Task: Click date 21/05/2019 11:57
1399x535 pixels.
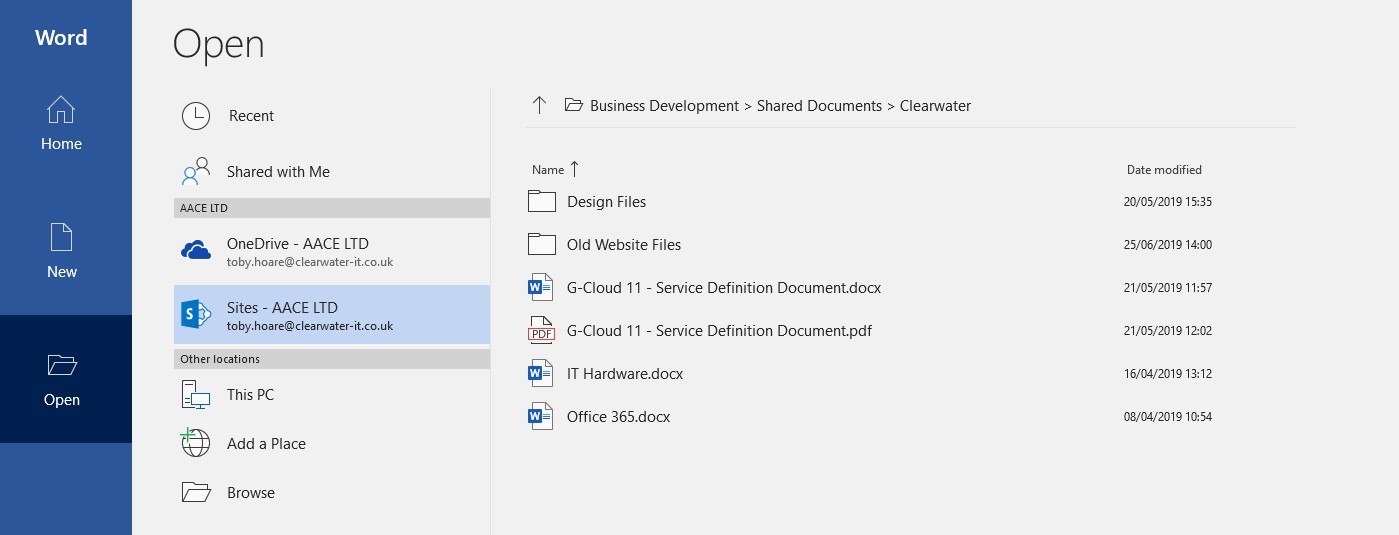Action: (1168, 288)
